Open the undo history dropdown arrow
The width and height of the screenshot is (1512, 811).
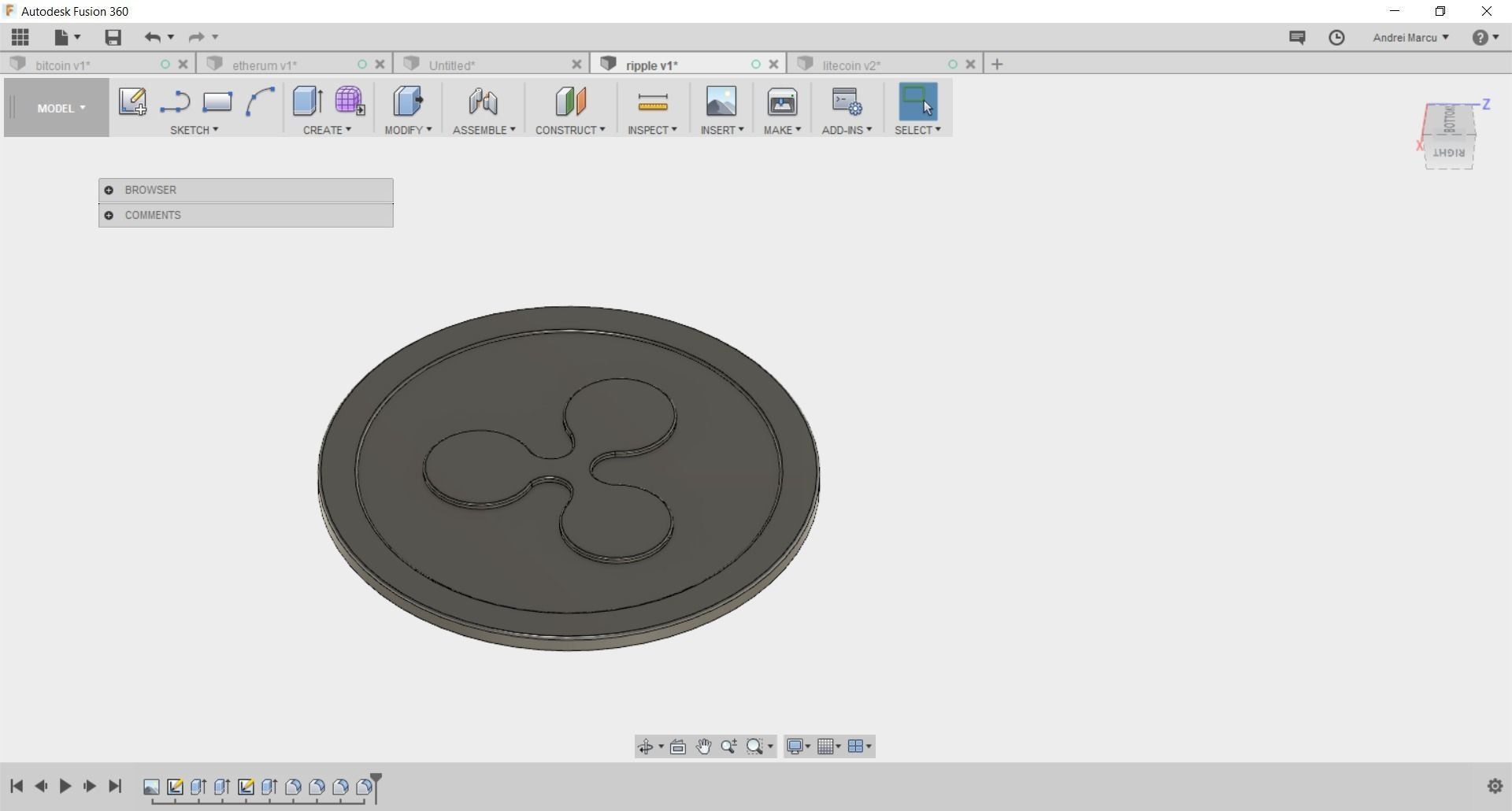tap(171, 37)
